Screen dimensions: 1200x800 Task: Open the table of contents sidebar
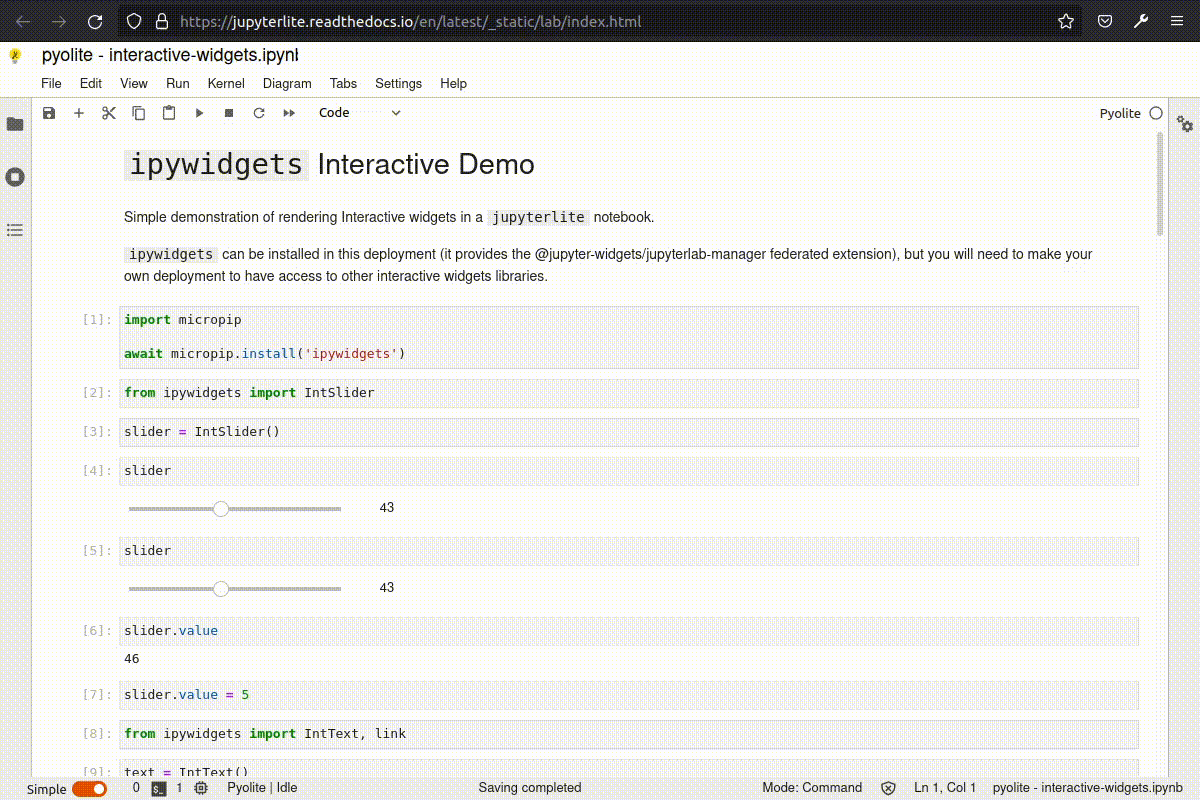(x=14, y=229)
